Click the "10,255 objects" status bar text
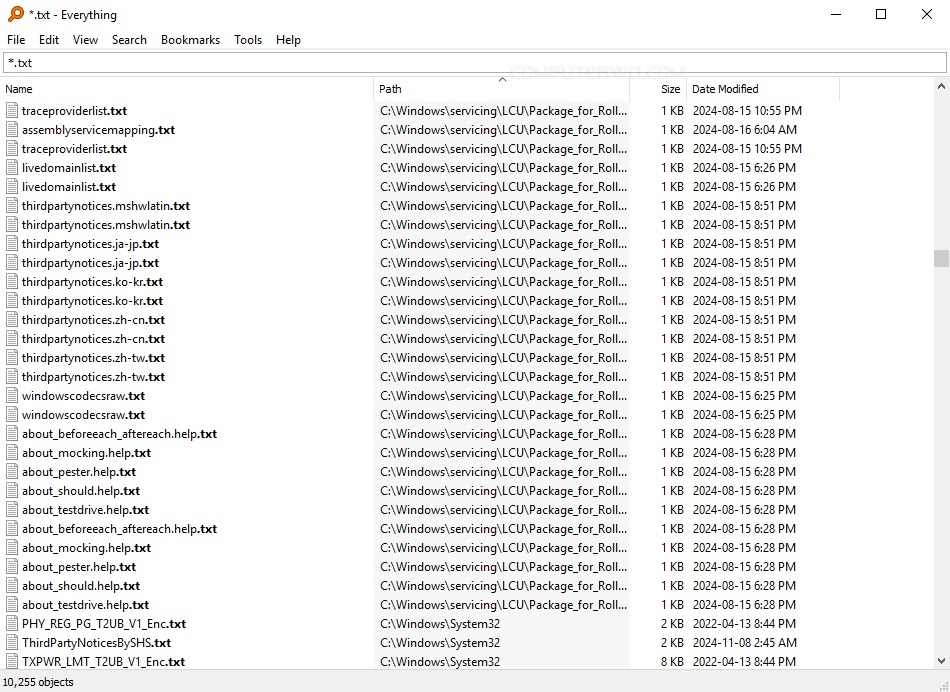 pos(38,682)
